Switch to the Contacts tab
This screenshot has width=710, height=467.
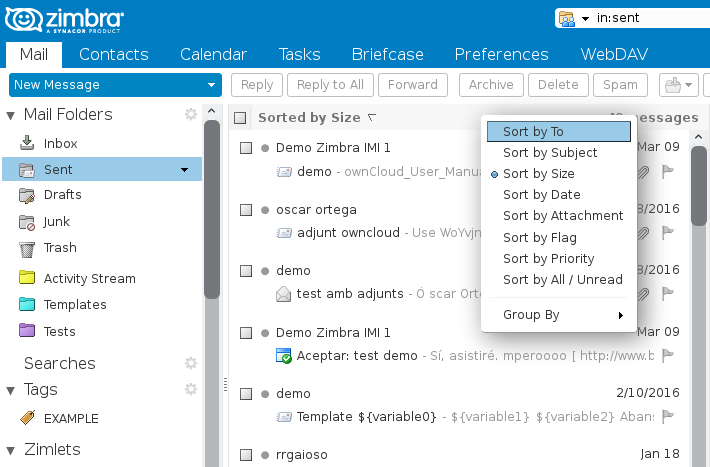pos(114,54)
